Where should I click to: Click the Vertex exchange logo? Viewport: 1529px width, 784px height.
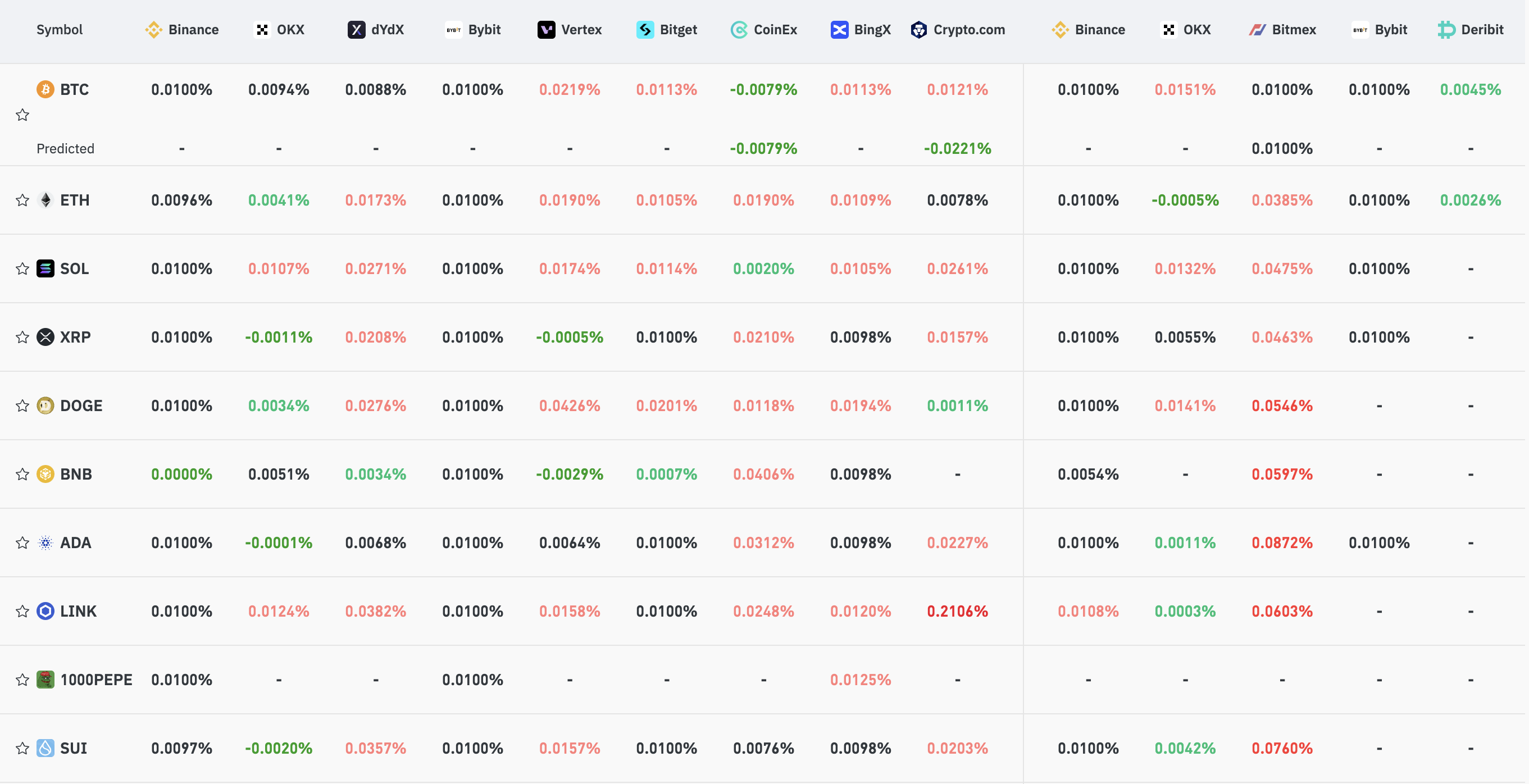pos(546,30)
